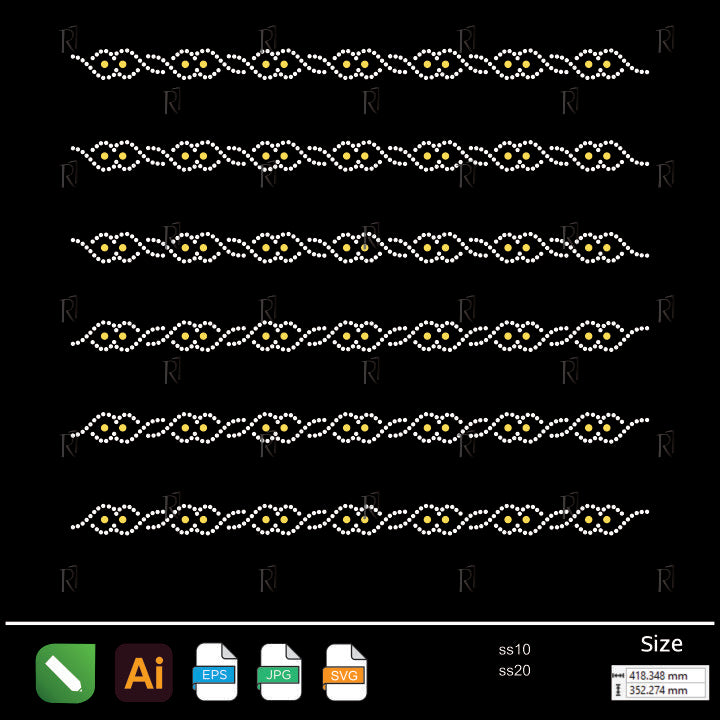Screen dimensions: 720x720
Task: Select the ss10 stone size label
Action: coord(514,650)
